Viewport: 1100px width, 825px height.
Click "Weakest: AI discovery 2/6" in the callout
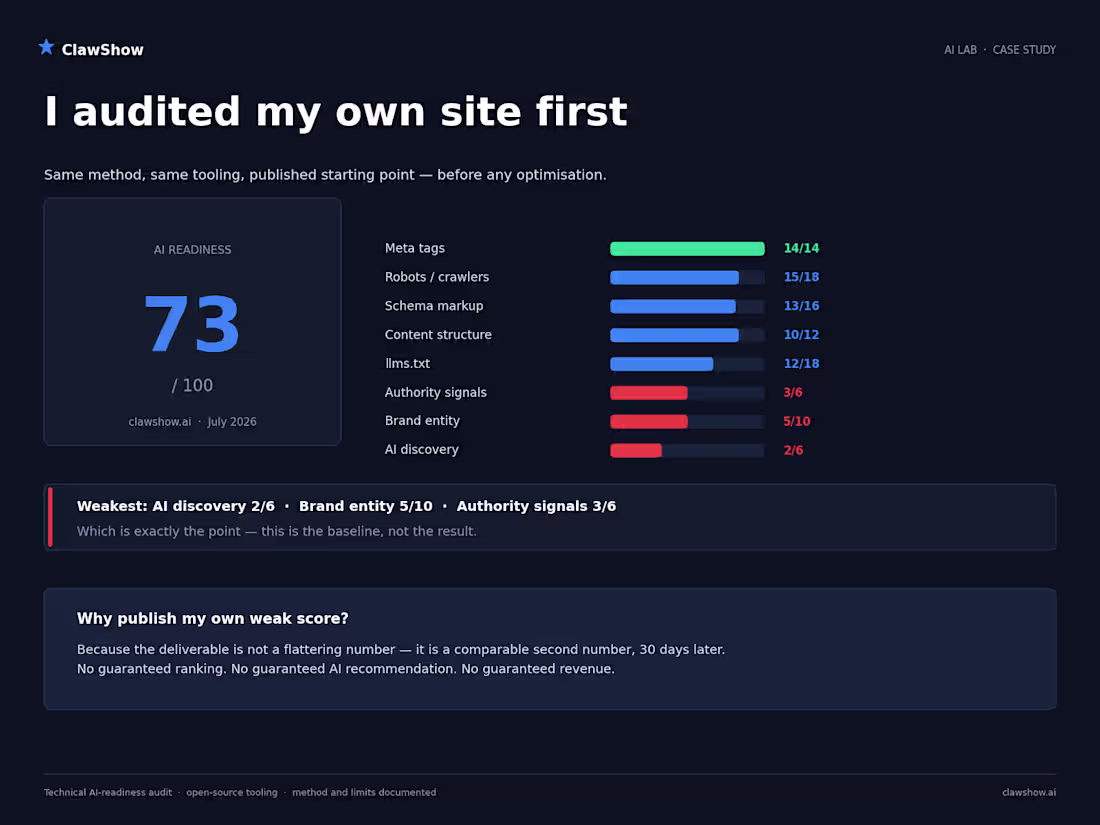point(175,507)
